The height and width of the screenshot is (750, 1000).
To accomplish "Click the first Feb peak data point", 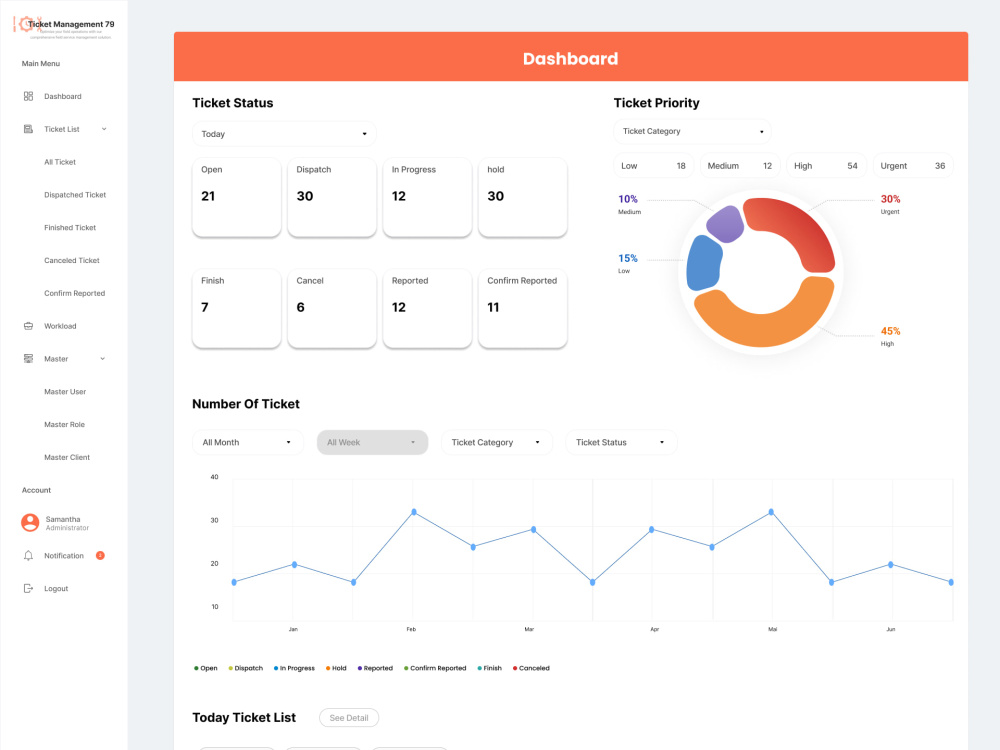I will [414, 512].
